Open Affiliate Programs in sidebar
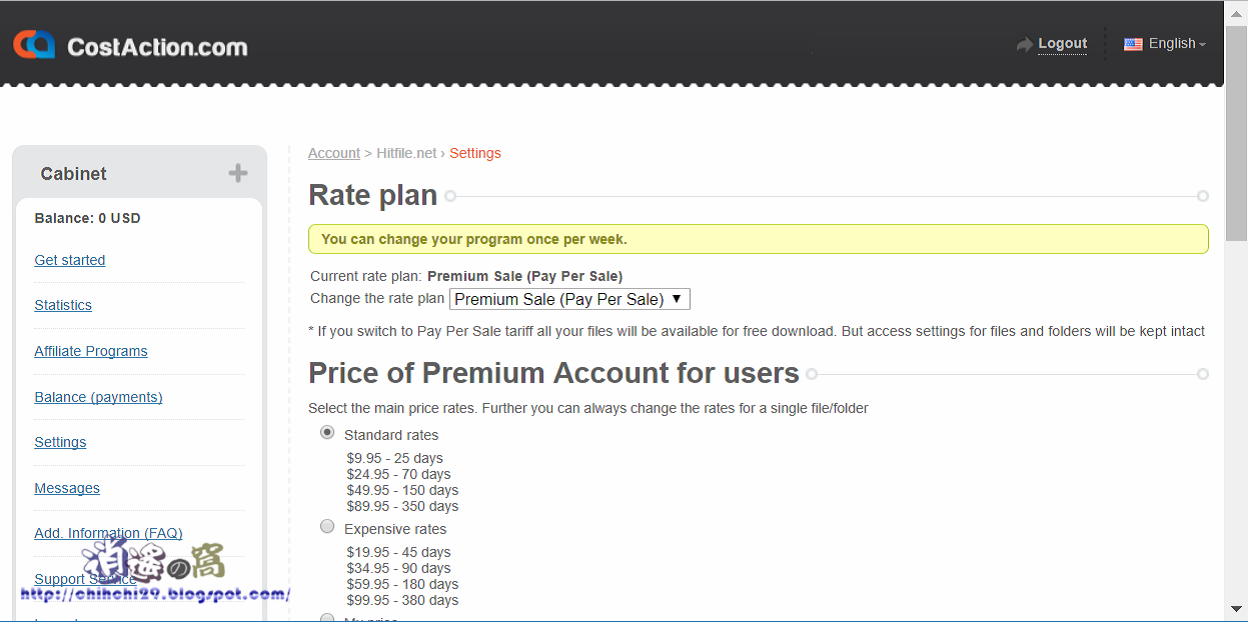 coord(91,351)
